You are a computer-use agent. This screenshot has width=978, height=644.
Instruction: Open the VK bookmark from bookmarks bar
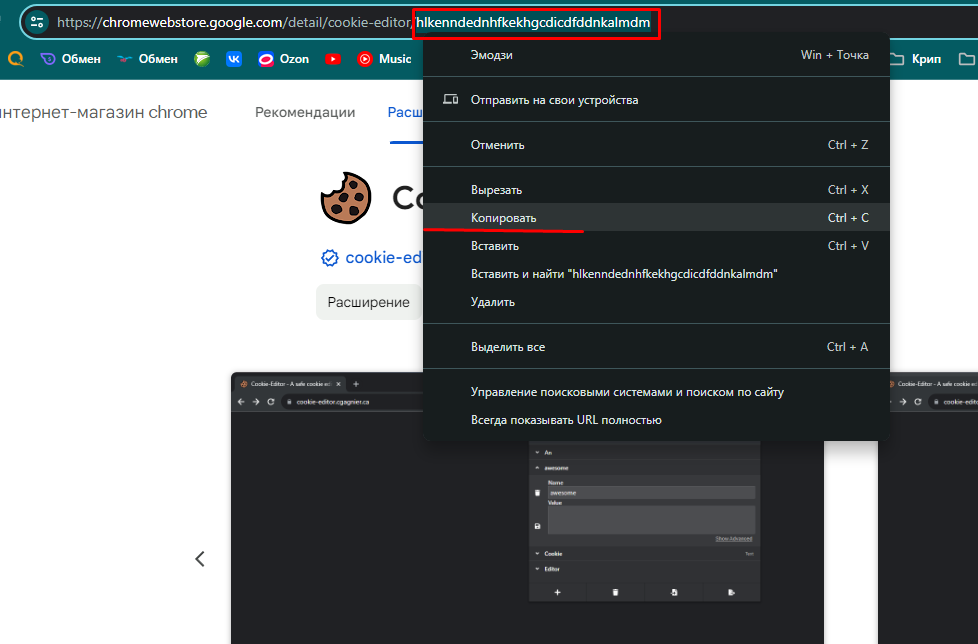coord(232,59)
